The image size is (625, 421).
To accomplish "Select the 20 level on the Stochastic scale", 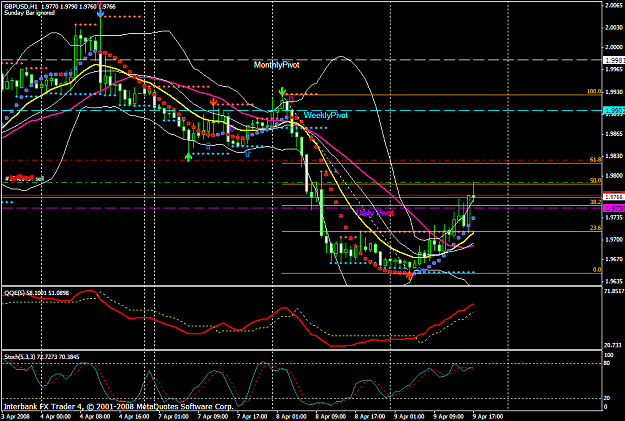I will click(x=608, y=398).
